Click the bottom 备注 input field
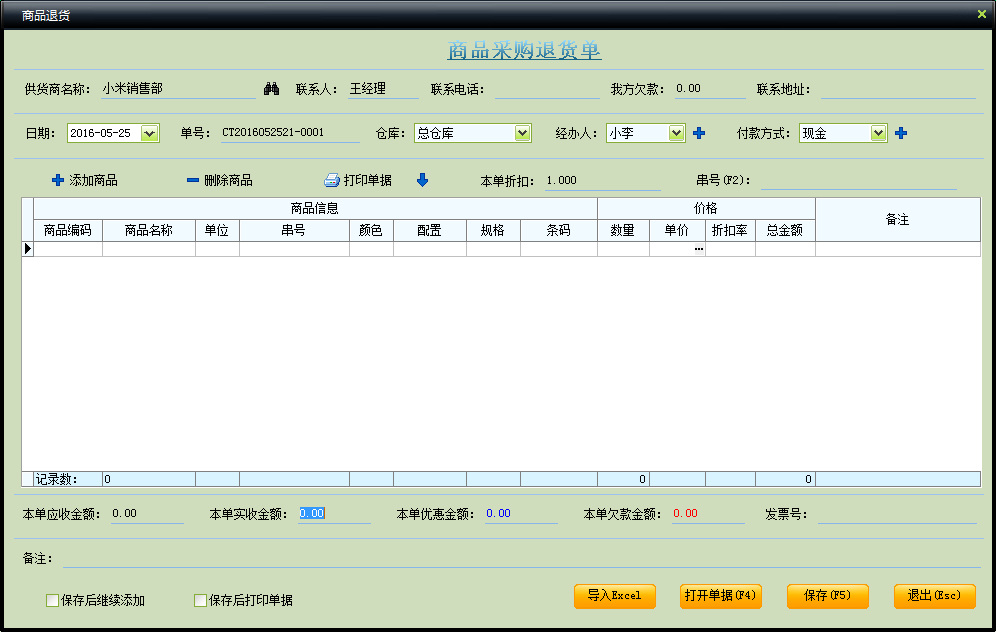This screenshot has height=632, width=996. point(522,559)
